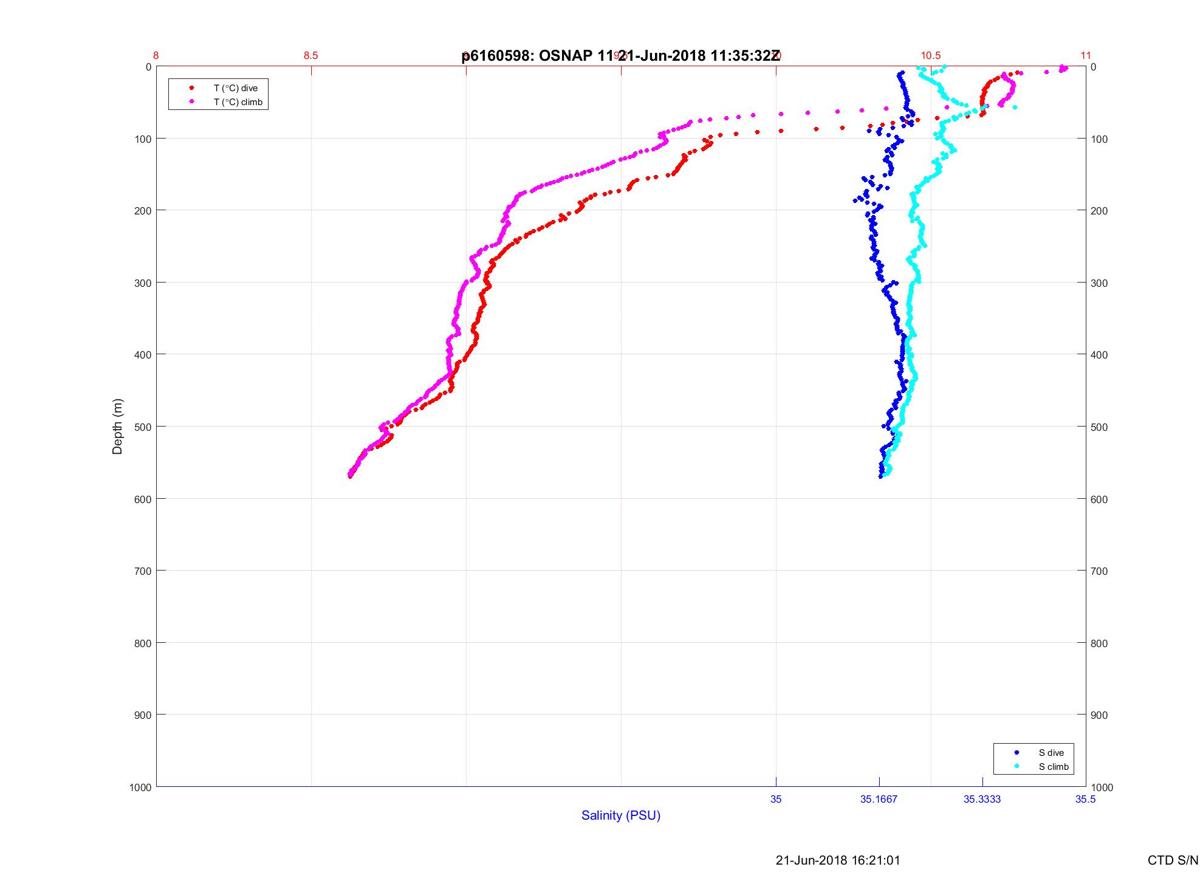The height and width of the screenshot is (885, 1200).
Task: Click the salinity tick label 35.1667
Action: (x=879, y=799)
